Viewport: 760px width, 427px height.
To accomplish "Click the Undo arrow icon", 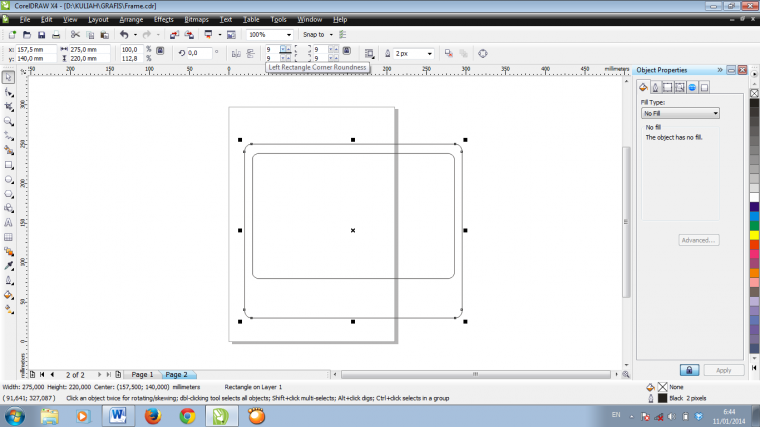I will (124, 35).
